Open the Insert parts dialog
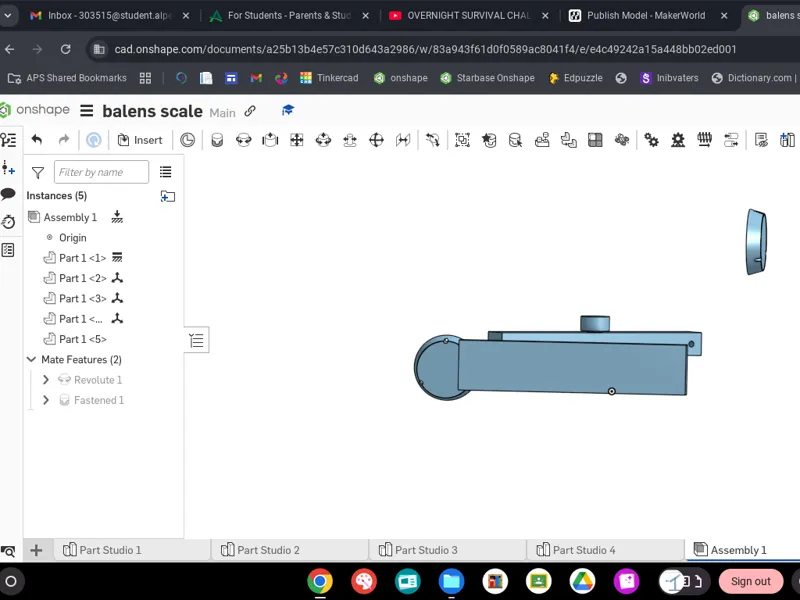The height and width of the screenshot is (600, 800). 140,140
